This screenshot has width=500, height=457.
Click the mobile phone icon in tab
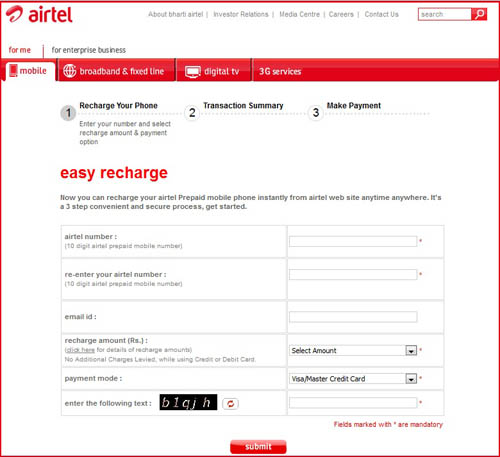point(13,71)
